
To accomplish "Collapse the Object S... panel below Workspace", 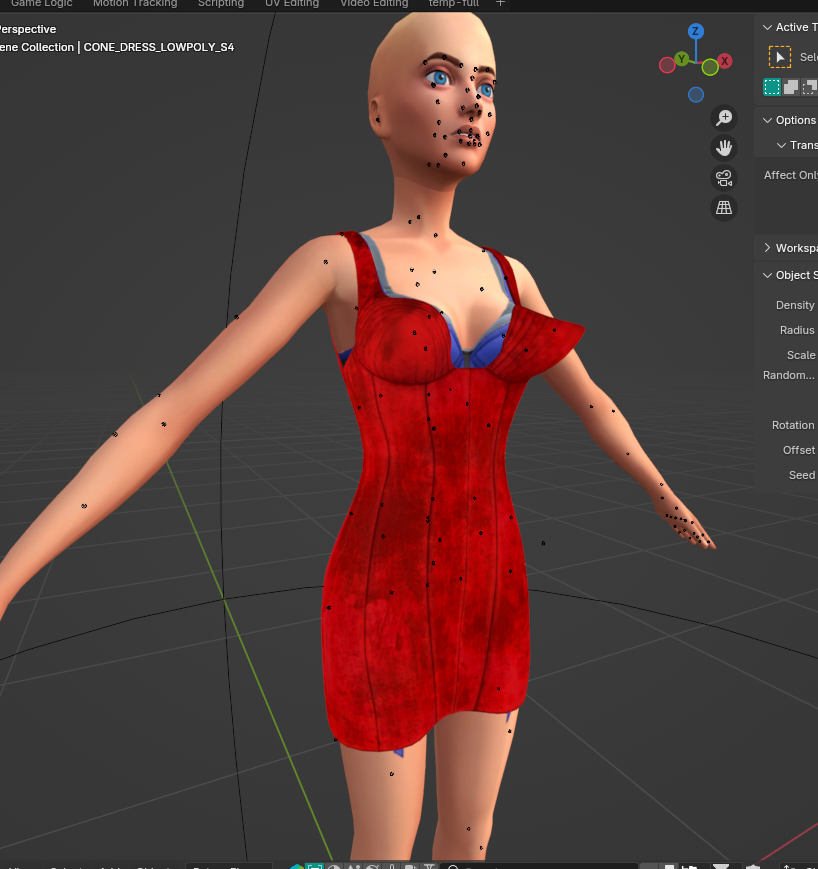I will 768,275.
